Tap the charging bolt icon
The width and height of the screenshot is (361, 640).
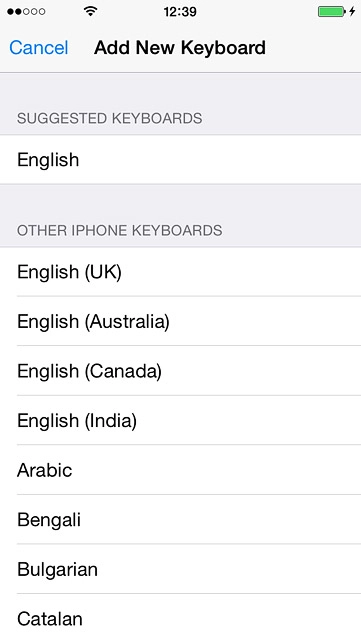pyautogui.click(x=352, y=11)
